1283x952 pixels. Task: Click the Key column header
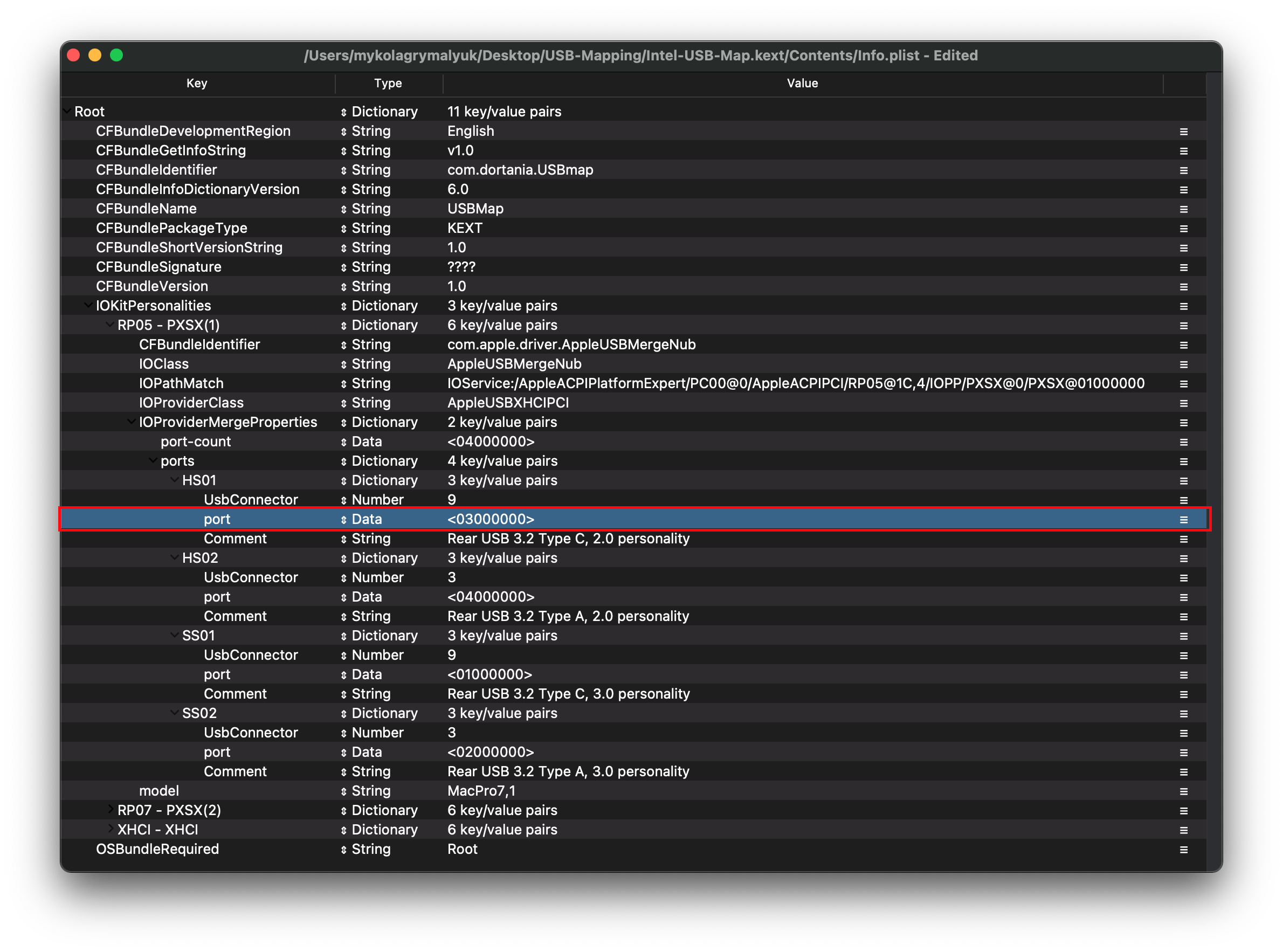197,84
